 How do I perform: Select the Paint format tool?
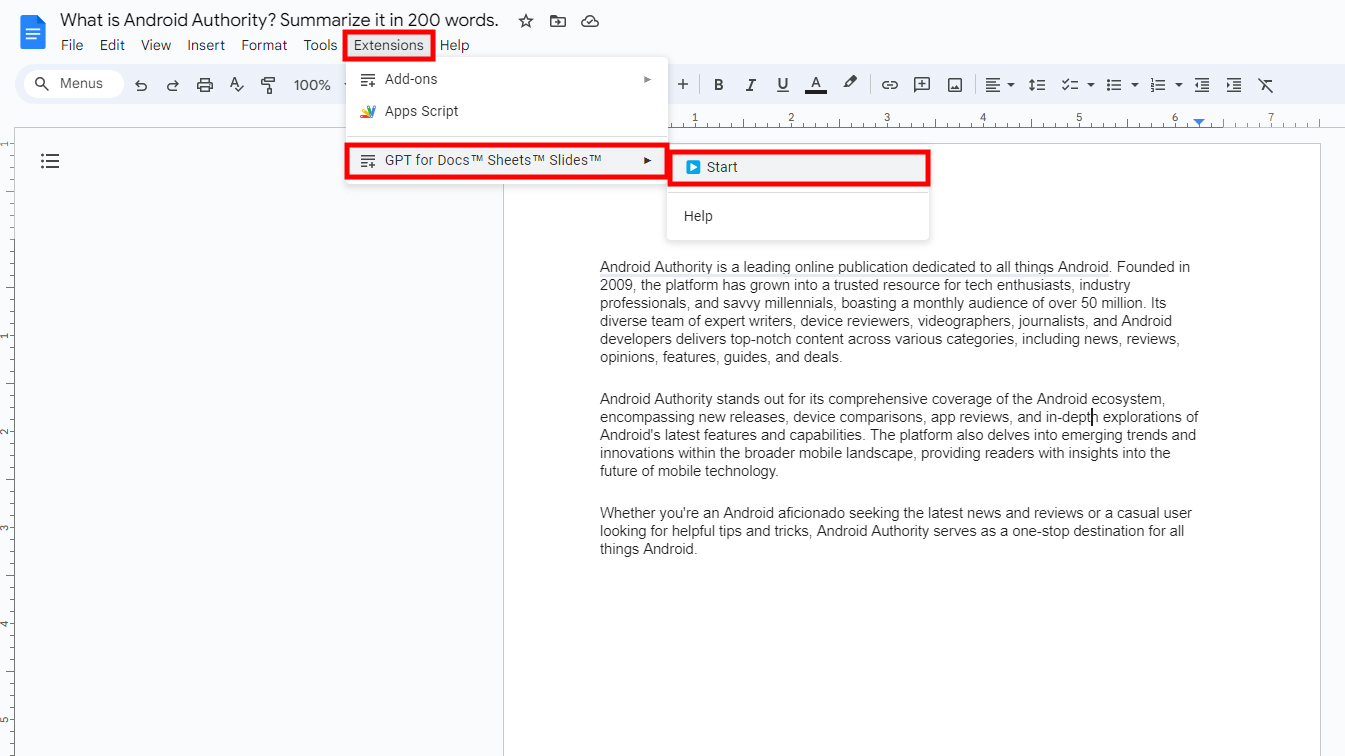(268, 85)
